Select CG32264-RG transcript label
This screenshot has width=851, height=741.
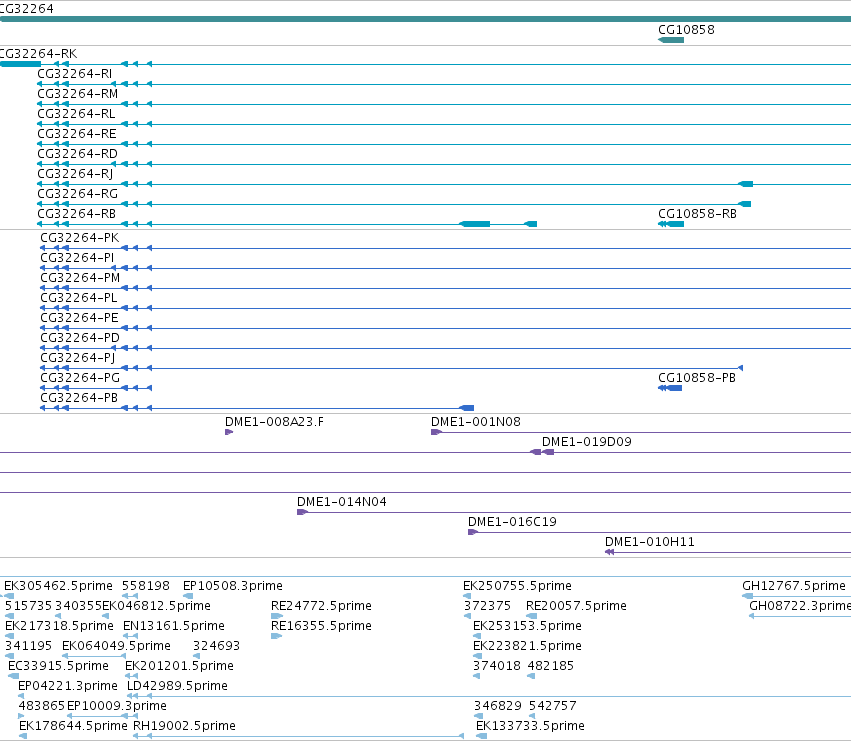click(x=77, y=194)
